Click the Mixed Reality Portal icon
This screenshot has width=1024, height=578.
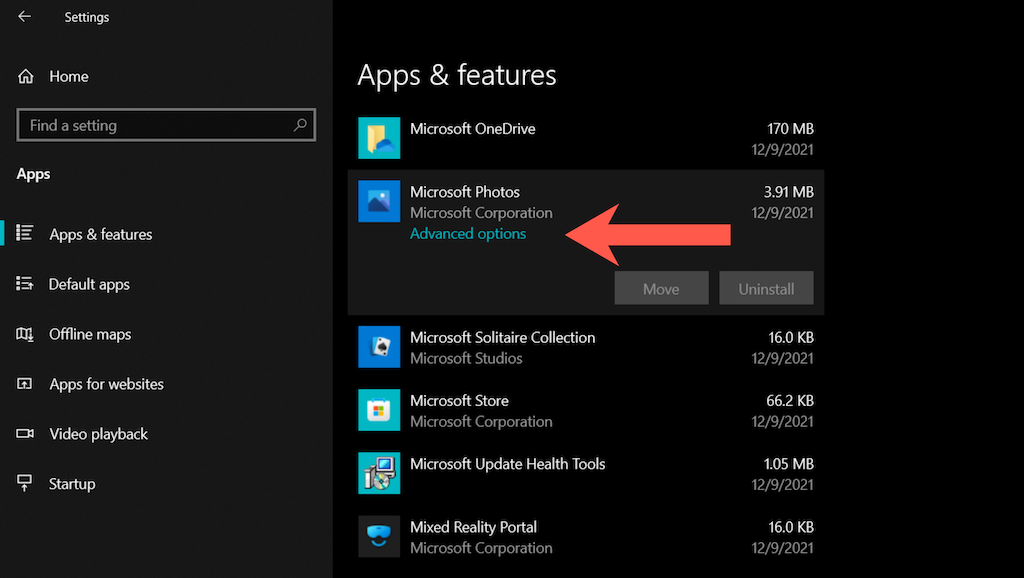tap(379, 536)
